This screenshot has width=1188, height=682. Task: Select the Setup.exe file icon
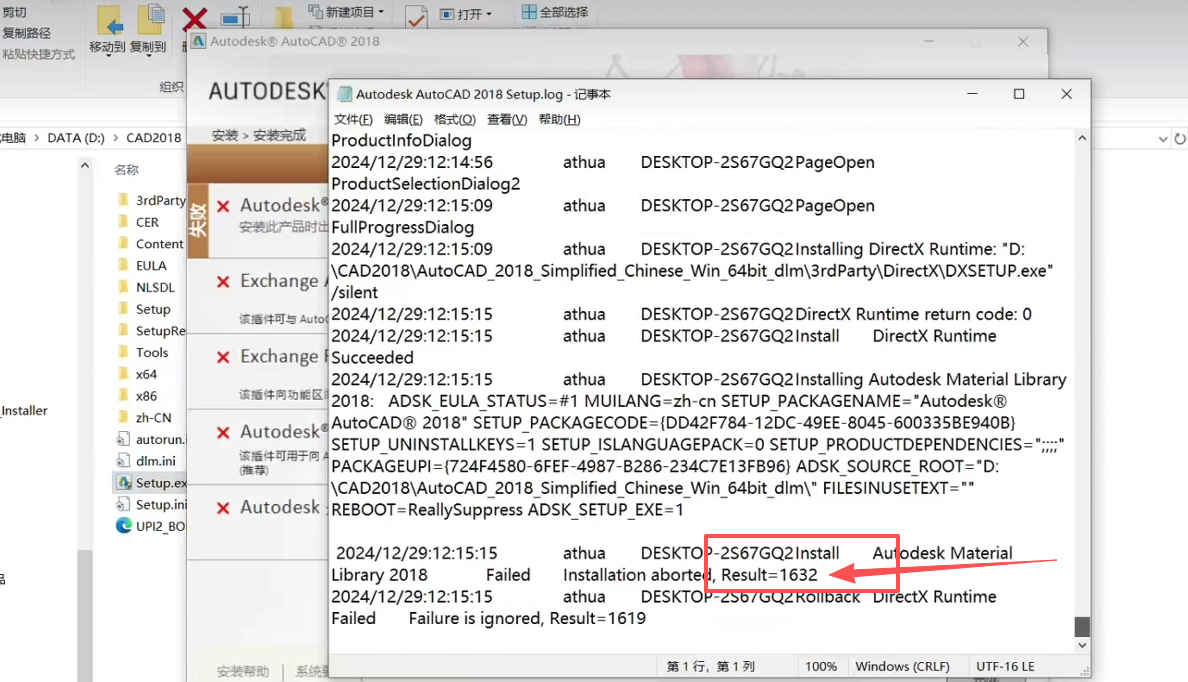click(x=123, y=483)
